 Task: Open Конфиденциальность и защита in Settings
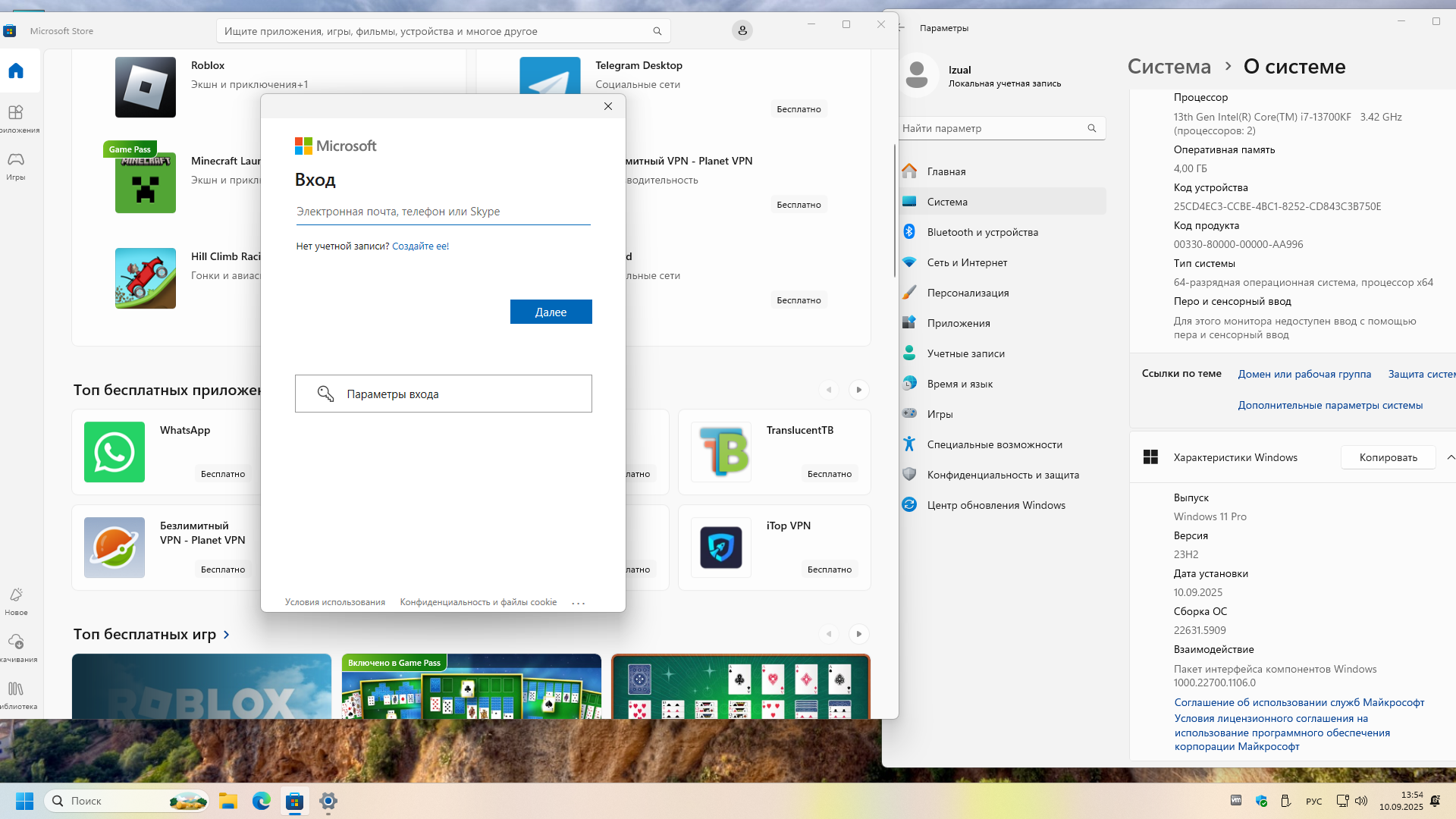pyautogui.click(x=1001, y=475)
